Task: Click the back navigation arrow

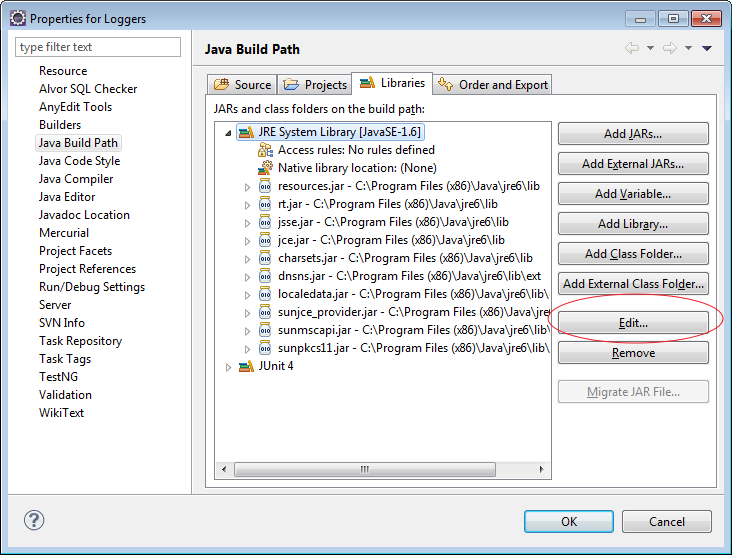Action: (632, 48)
